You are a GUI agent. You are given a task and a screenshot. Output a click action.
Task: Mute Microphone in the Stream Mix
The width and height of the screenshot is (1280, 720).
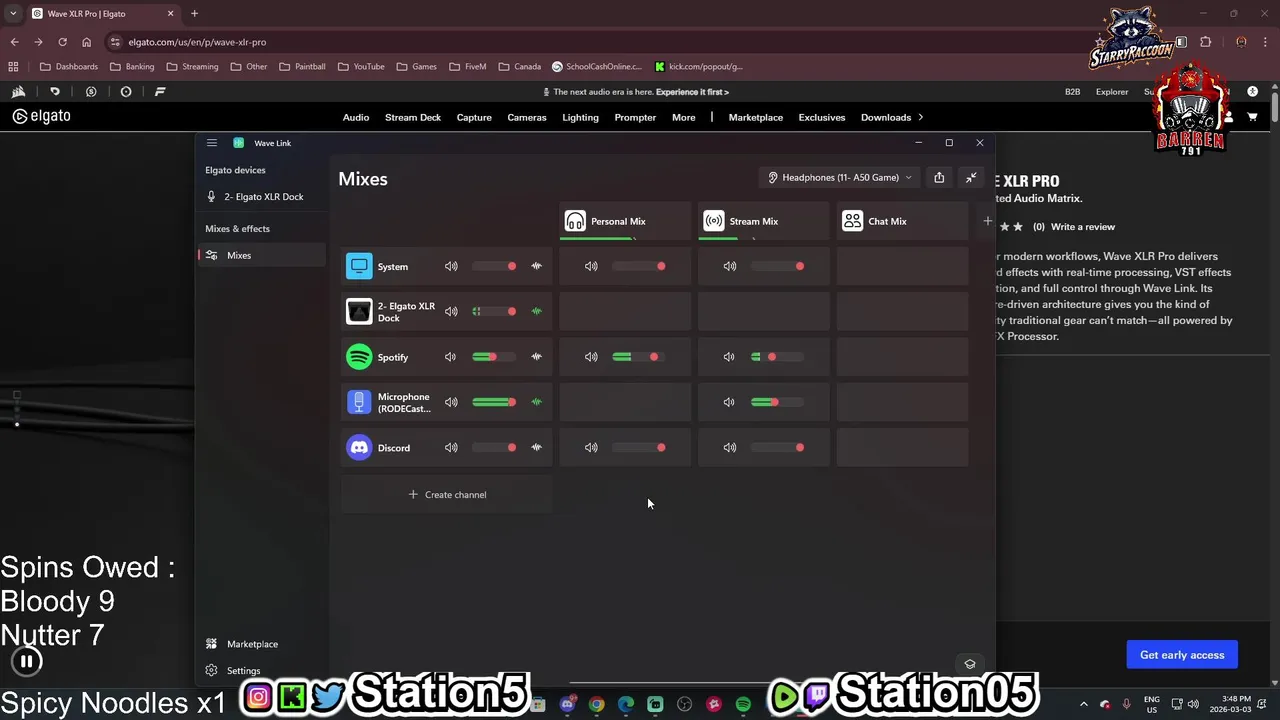[729, 402]
